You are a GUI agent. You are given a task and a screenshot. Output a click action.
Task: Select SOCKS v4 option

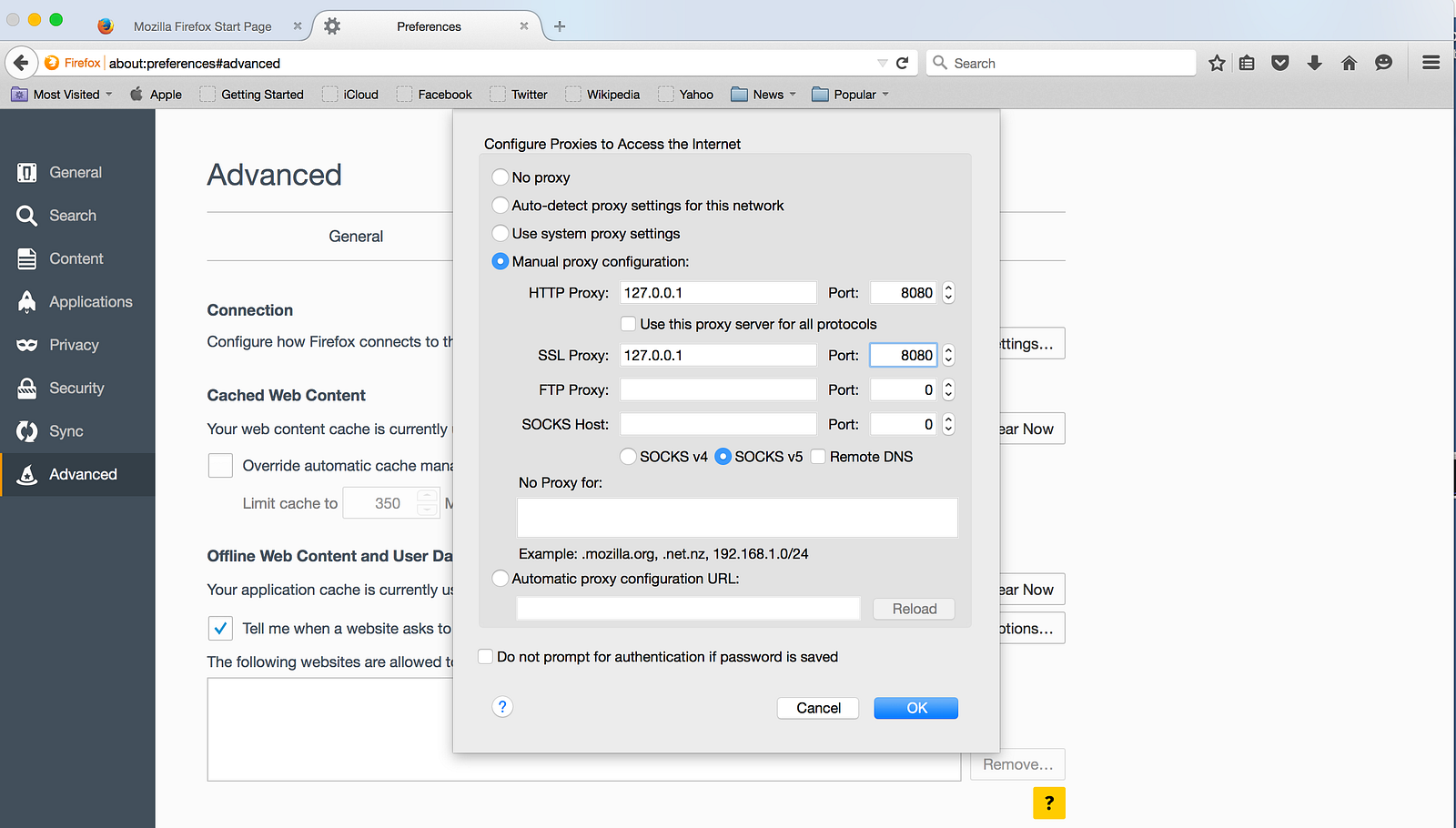pos(628,457)
